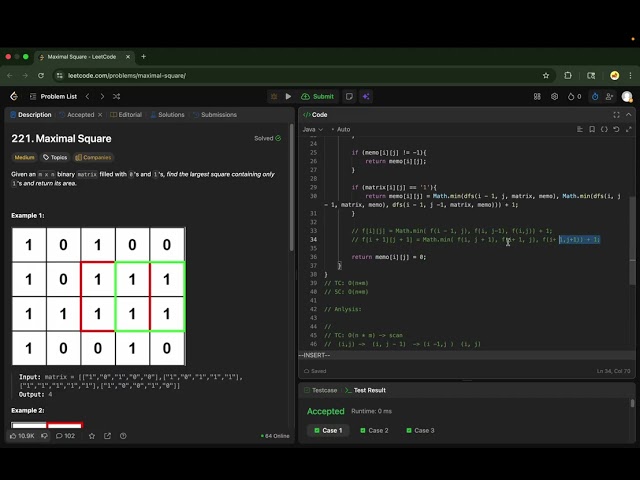Run the code with play button

tap(289, 96)
